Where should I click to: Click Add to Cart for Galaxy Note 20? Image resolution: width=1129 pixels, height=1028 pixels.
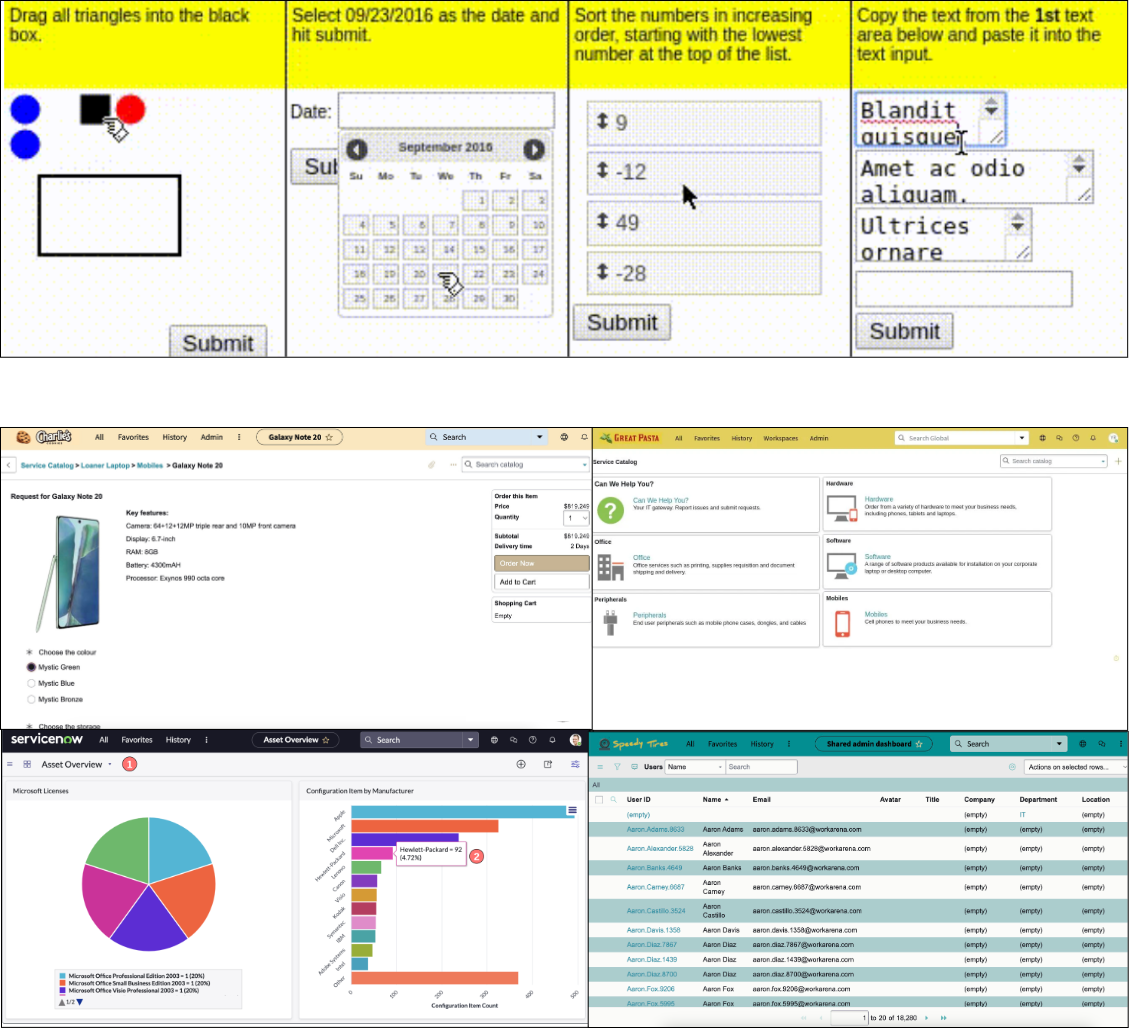[541, 582]
